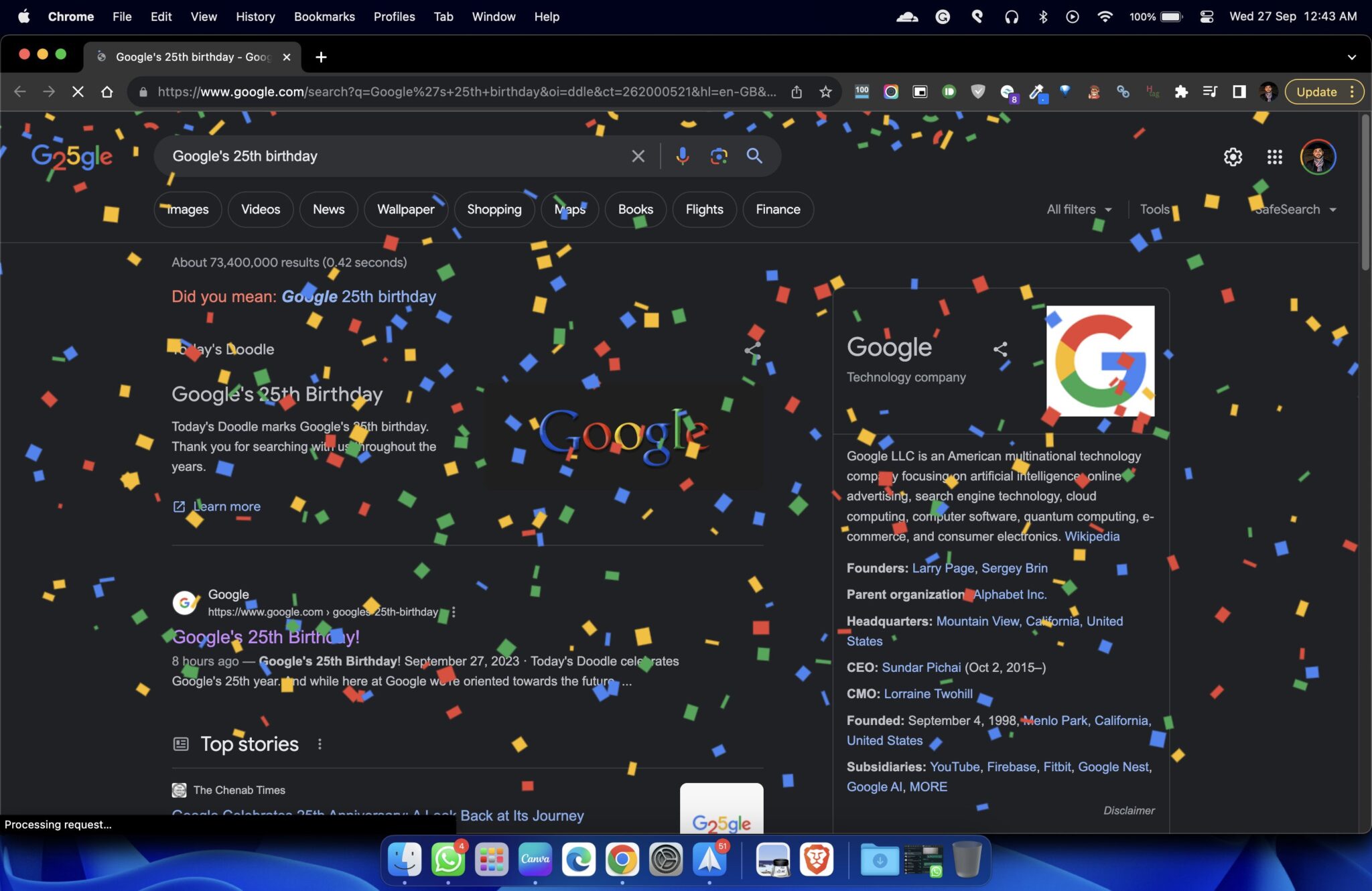Screen dimensions: 1372x891
Task: Click the Lorraine Twohill link
Action: (x=929, y=693)
